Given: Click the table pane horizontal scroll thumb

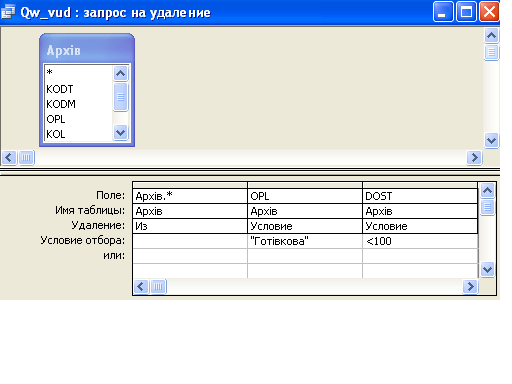Looking at the screenshot, I should pyautogui.click(x=26, y=157).
